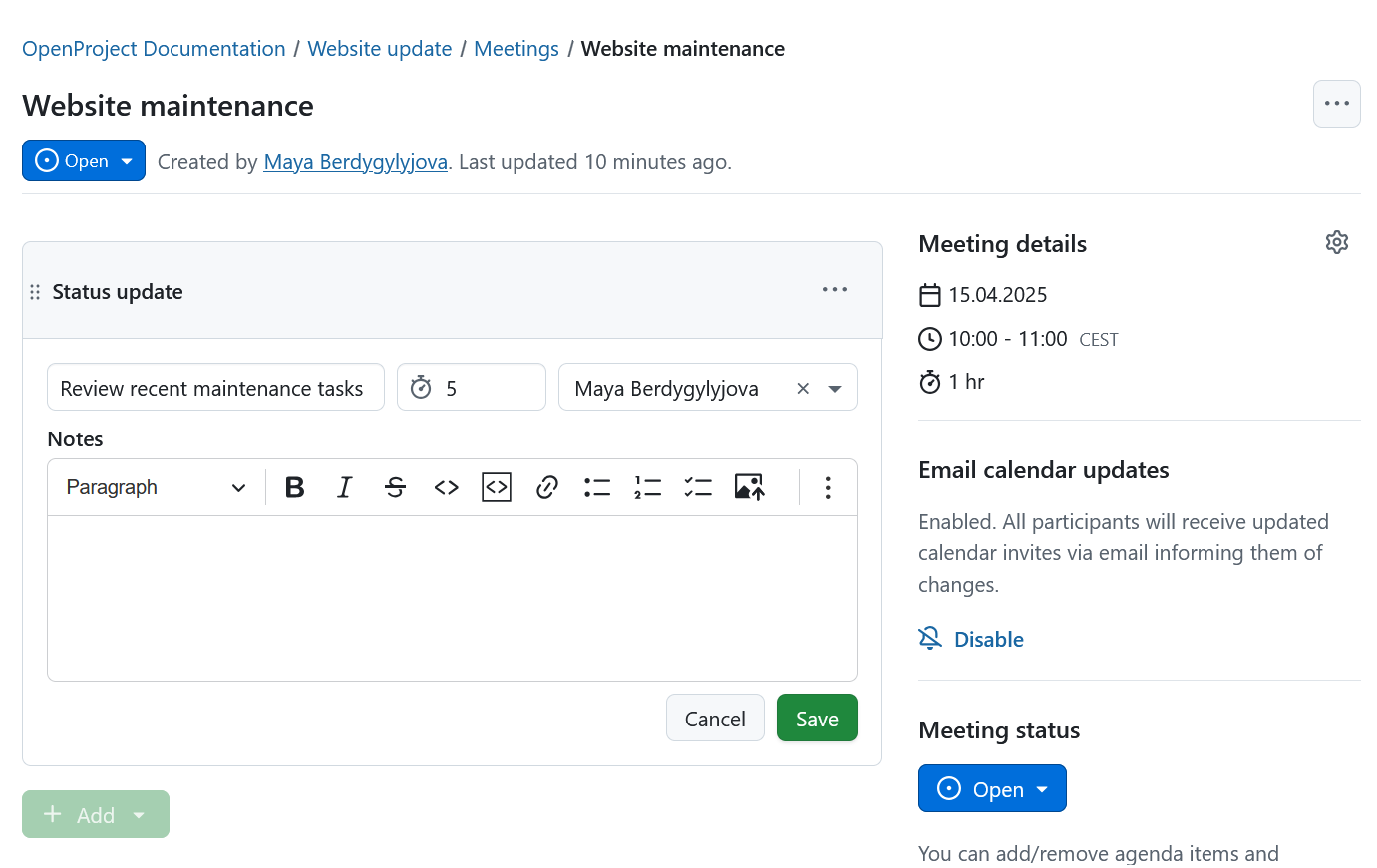Upload an image via the image icon
The width and height of the screenshot is (1377, 868).
coord(749,487)
